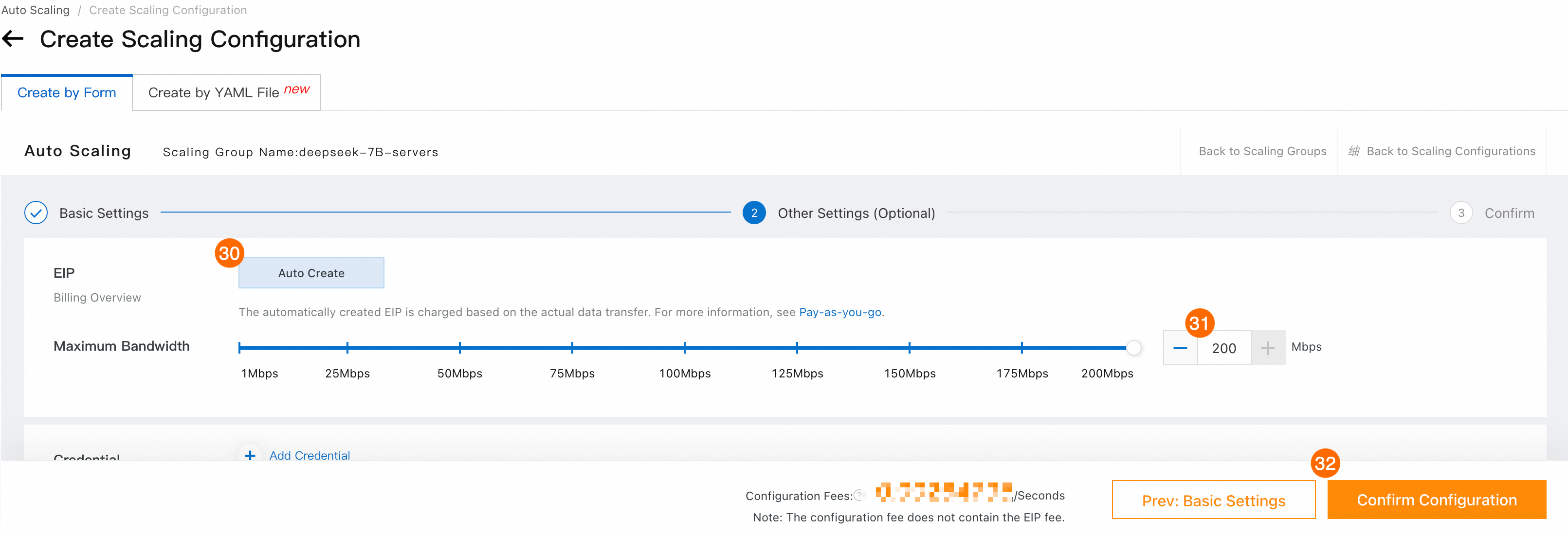Viewport: 1568px width, 536px height.
Task: Toggle the Auto Create EIP option
Action: pos(311,273)
